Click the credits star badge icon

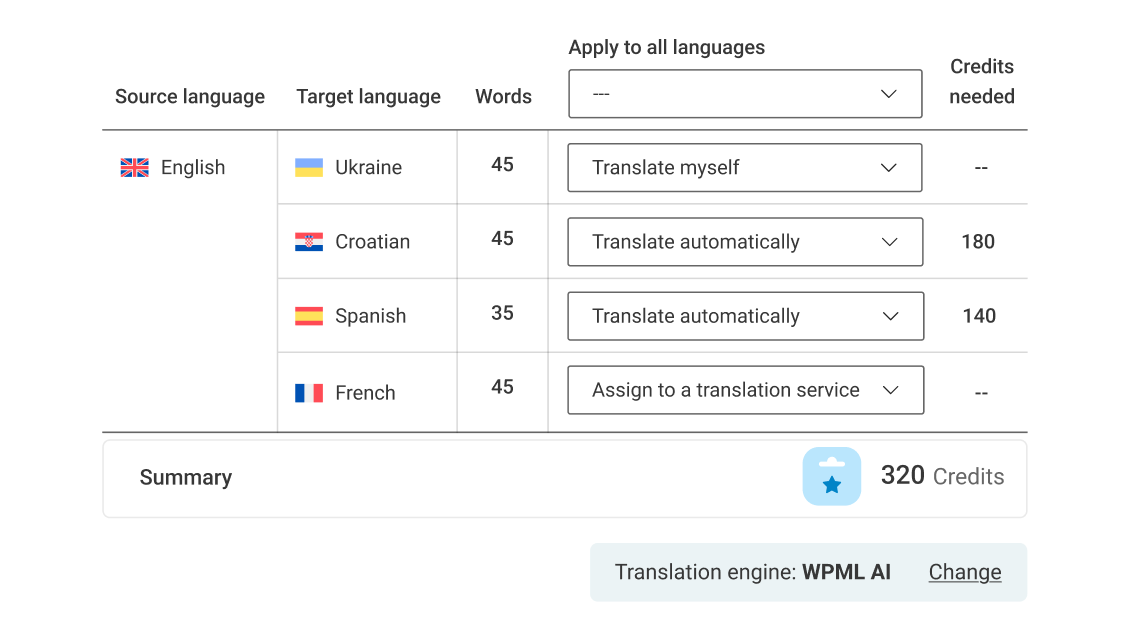[x=831, y=477]
